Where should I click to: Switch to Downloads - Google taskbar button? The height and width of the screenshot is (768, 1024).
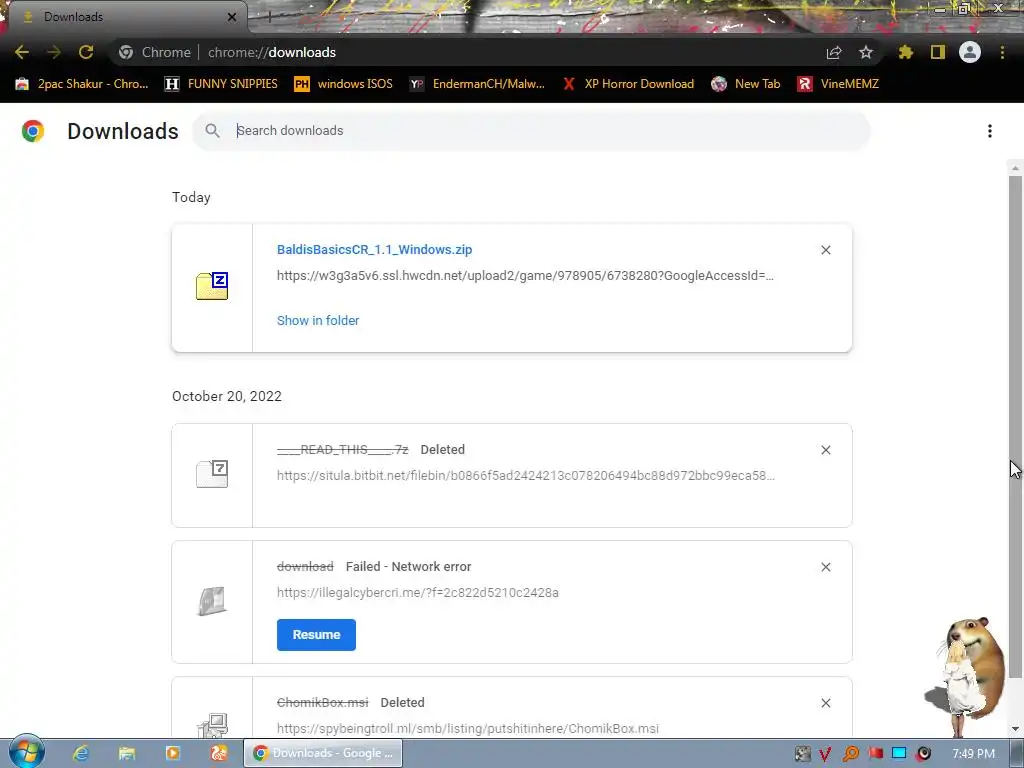323,753
